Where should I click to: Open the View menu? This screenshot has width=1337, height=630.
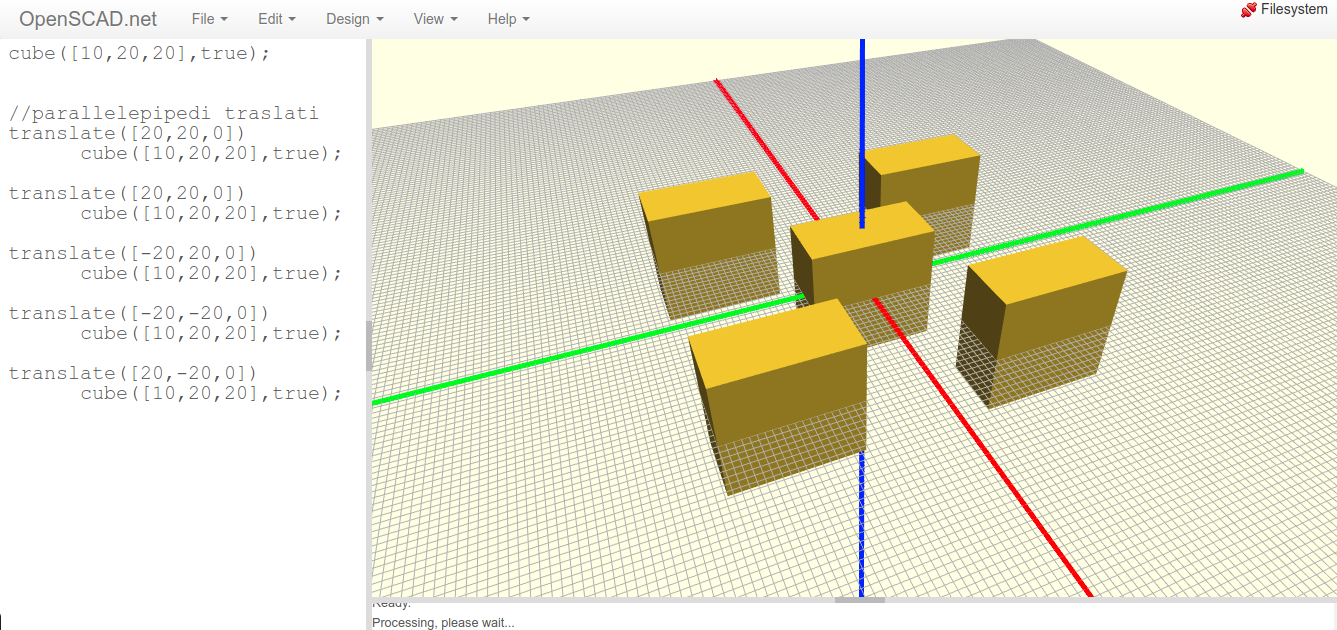click(x=435, y=19)
